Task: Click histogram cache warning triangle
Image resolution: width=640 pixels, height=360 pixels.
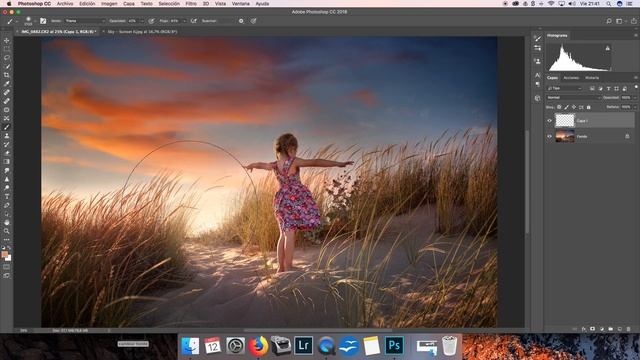Action: point(607,48)
